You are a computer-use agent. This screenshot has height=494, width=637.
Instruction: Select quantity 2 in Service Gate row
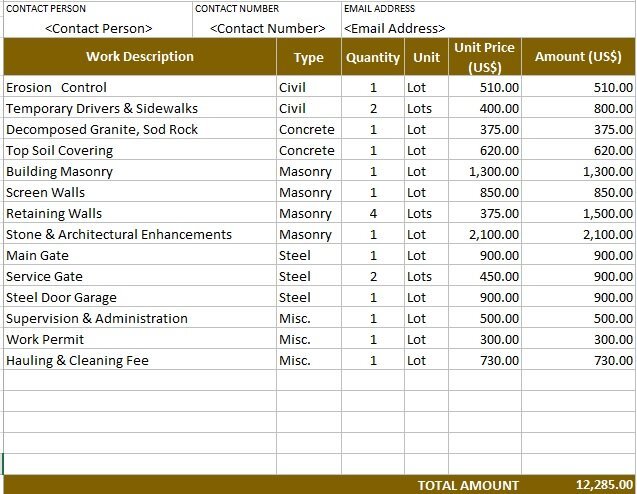pos(373,275)
